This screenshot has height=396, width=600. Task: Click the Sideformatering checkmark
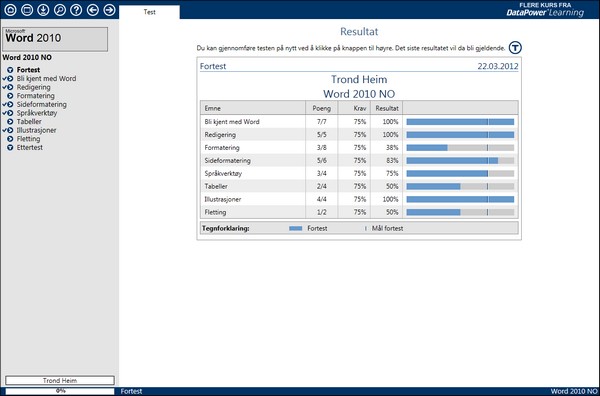pos(4,104)
